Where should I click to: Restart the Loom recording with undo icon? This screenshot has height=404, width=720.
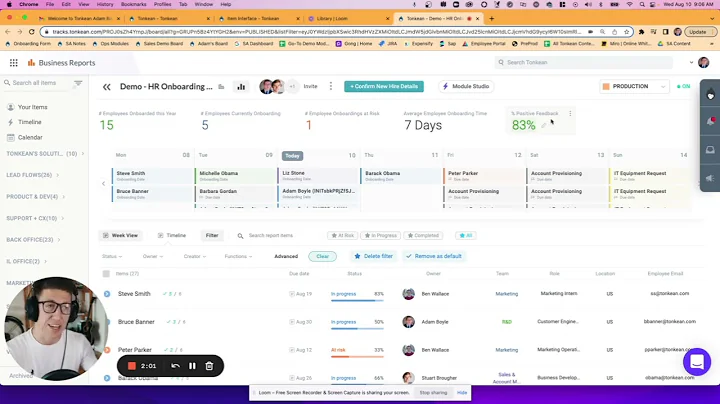tap(175, 366)
